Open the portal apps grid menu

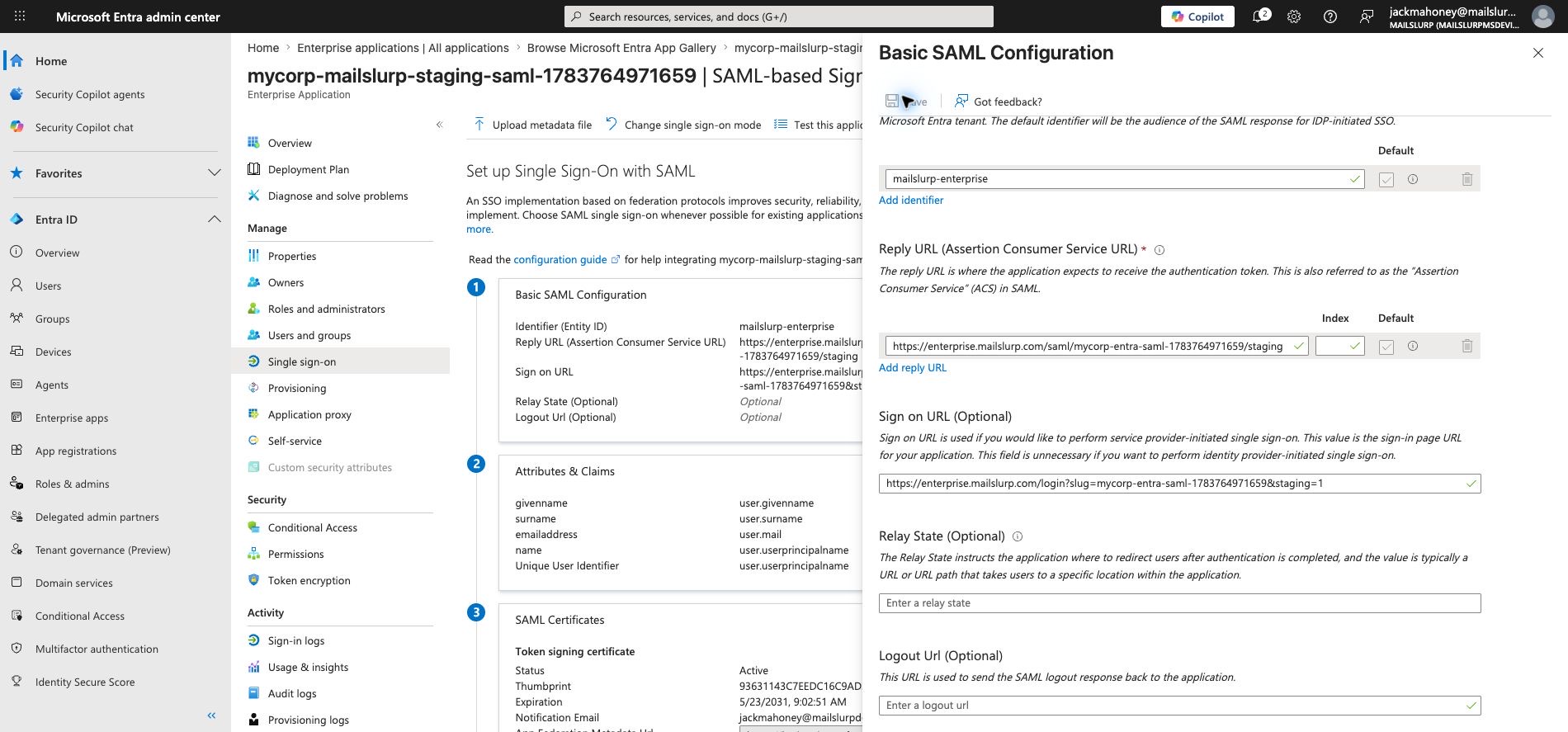(x=20, y=17)
